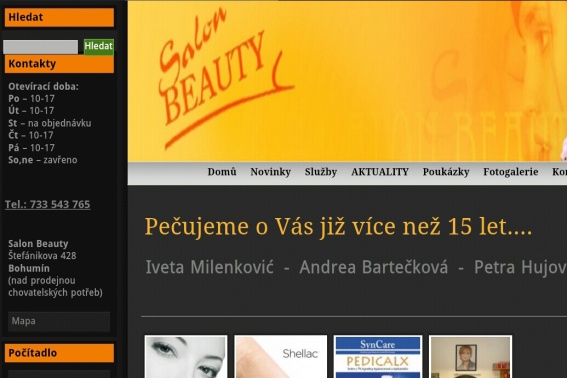Screen dimensions: 567x378
Task: Click the phone number link 733 543 765
Action: tap(47, 204)
